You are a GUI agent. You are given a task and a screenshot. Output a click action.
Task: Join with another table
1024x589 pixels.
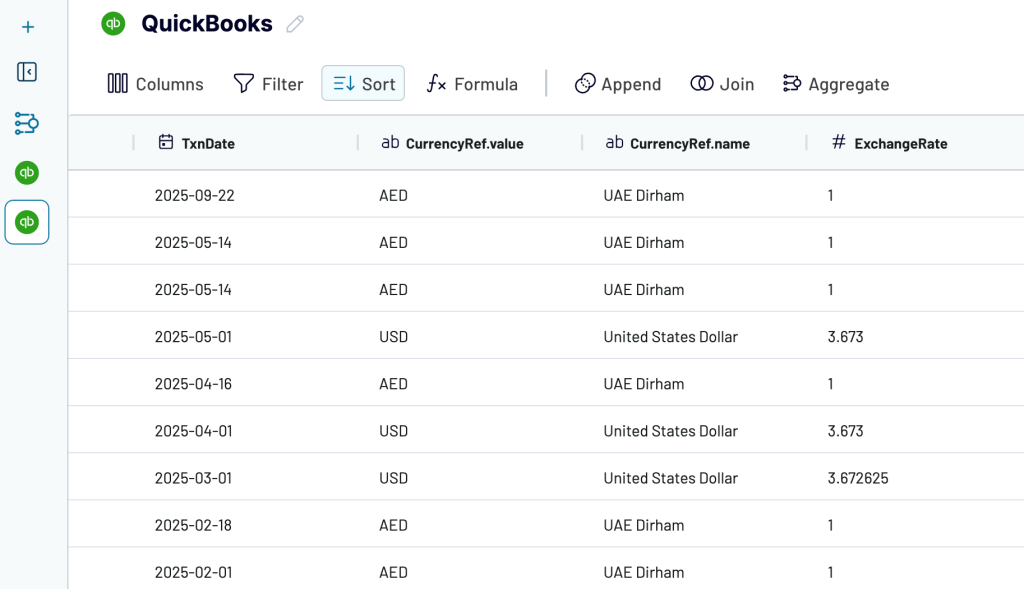click(722, 83)
